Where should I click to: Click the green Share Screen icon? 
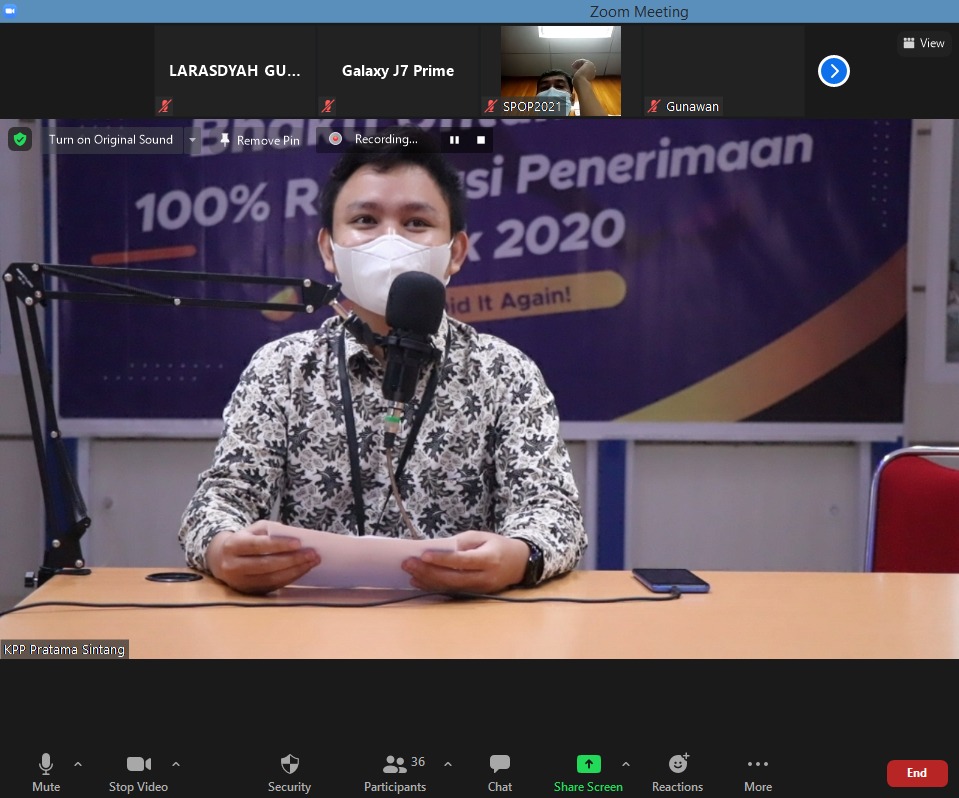(589, 764)
